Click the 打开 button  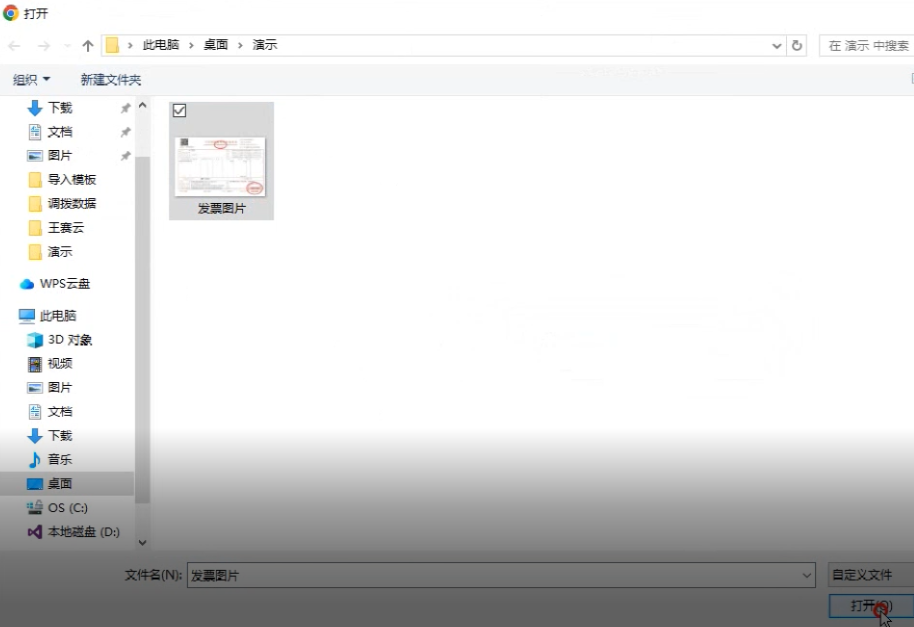tap(870, 606)
